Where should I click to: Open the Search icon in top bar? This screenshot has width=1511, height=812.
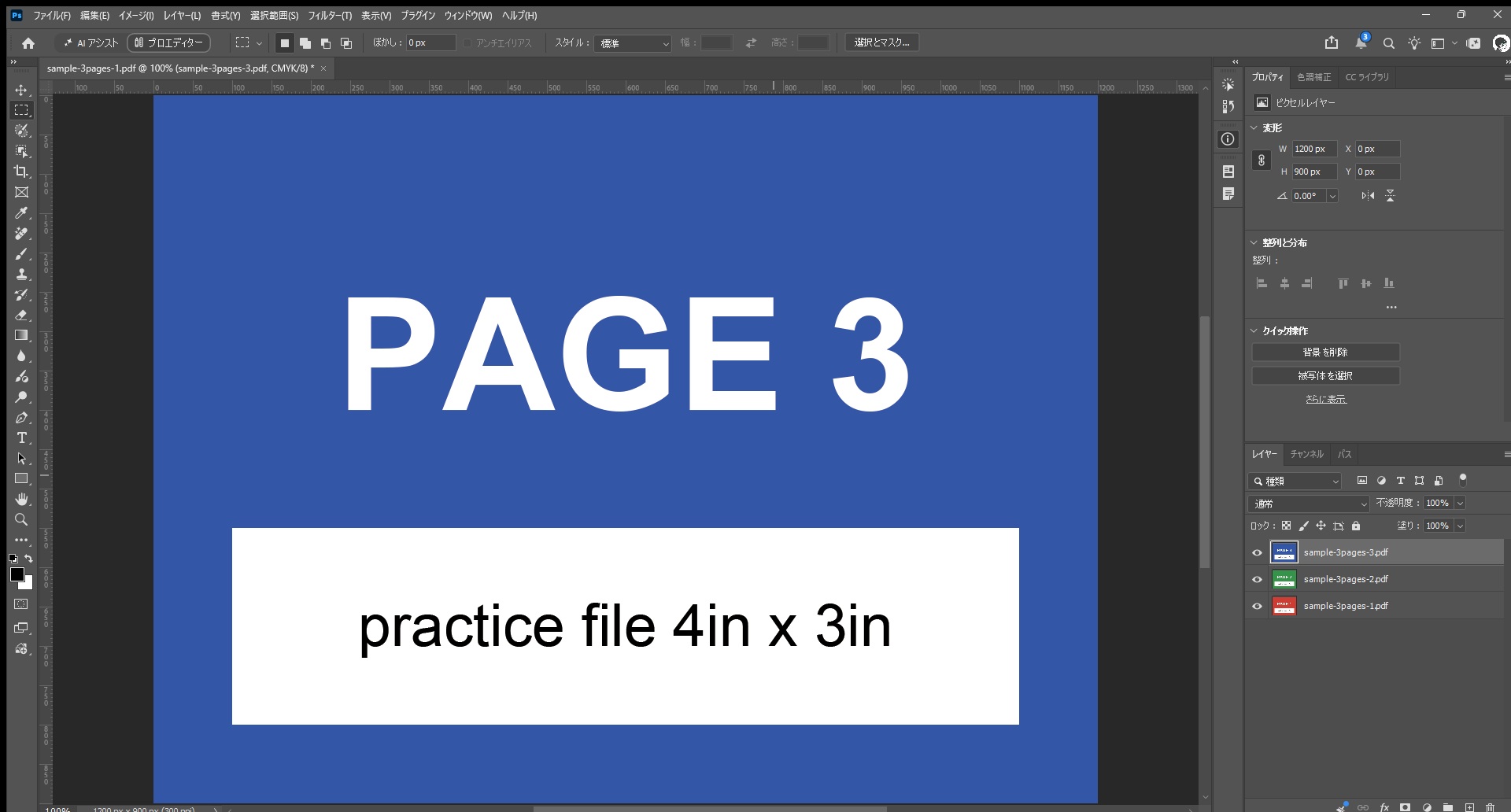1389,43
